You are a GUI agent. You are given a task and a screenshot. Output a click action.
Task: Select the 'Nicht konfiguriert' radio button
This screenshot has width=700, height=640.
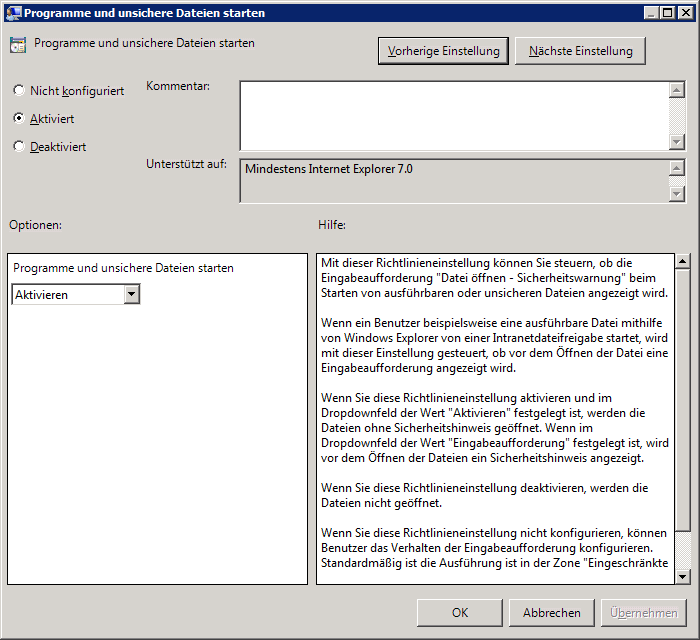(19, 91)
